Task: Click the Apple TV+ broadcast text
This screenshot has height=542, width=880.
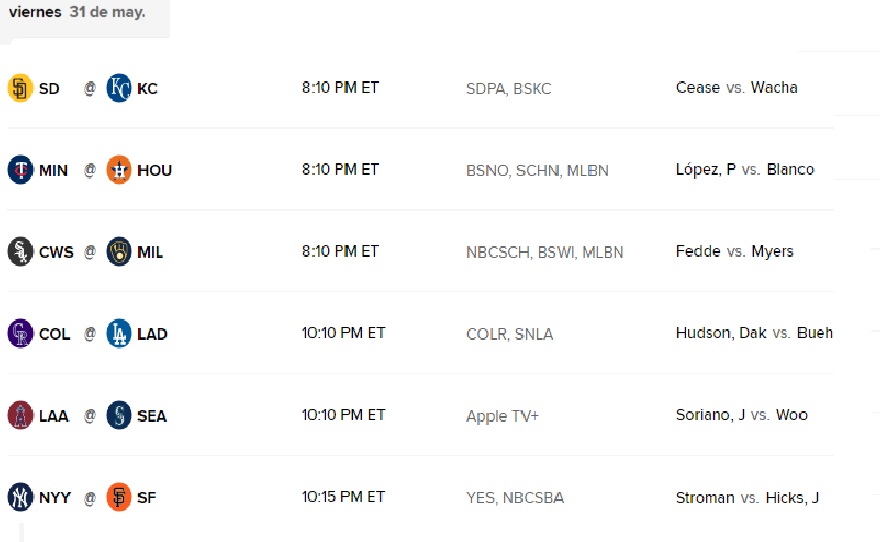Action: coord(502,416)
